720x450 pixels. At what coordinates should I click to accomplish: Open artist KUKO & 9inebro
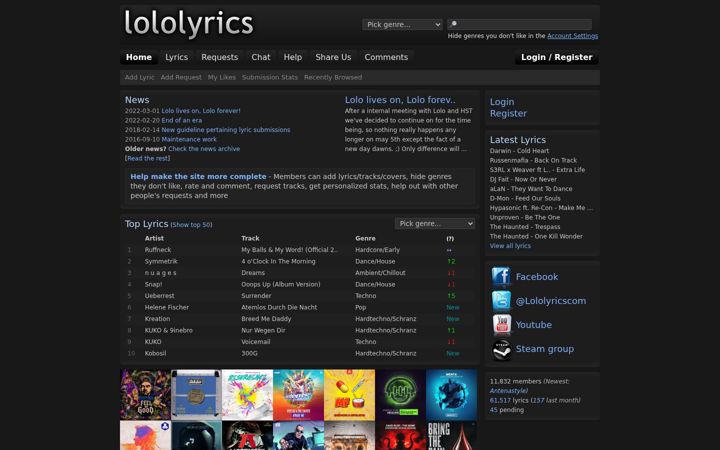169,330
